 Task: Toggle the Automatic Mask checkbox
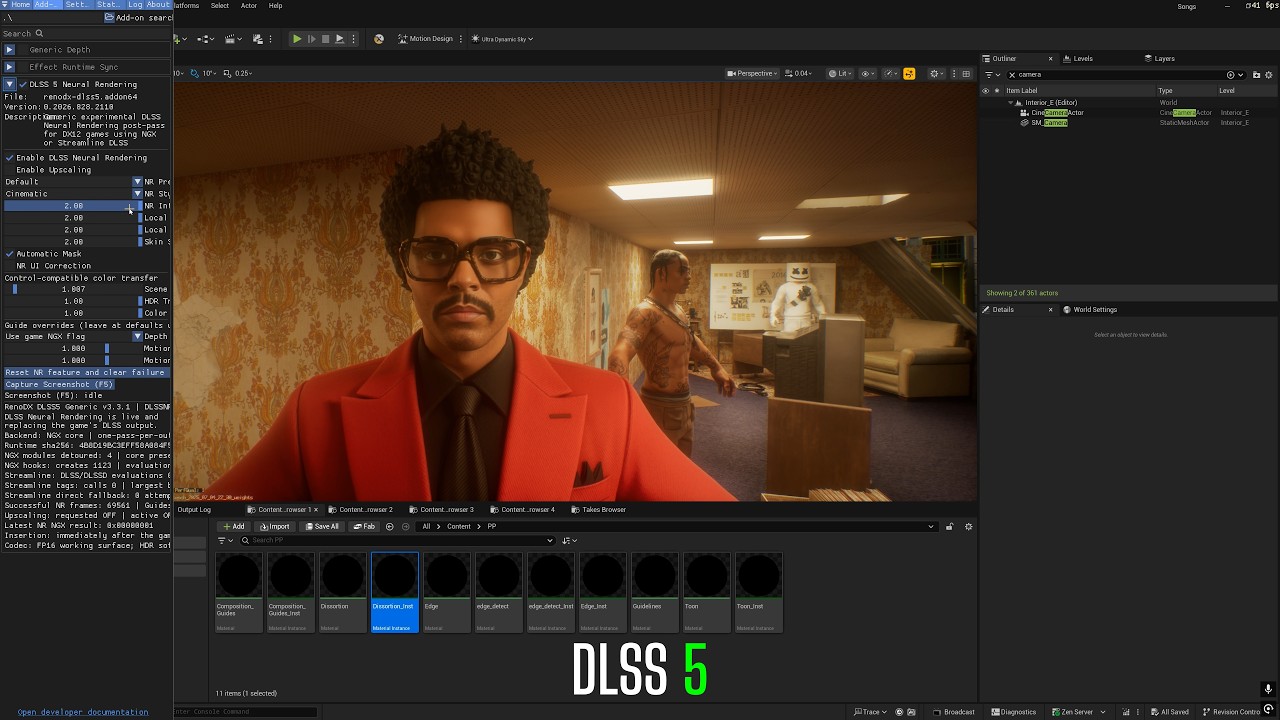click(10, 254)
